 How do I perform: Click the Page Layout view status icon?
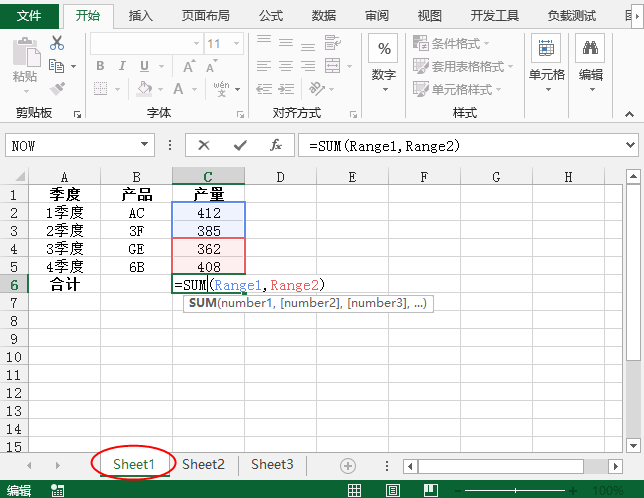coord(393,490)
